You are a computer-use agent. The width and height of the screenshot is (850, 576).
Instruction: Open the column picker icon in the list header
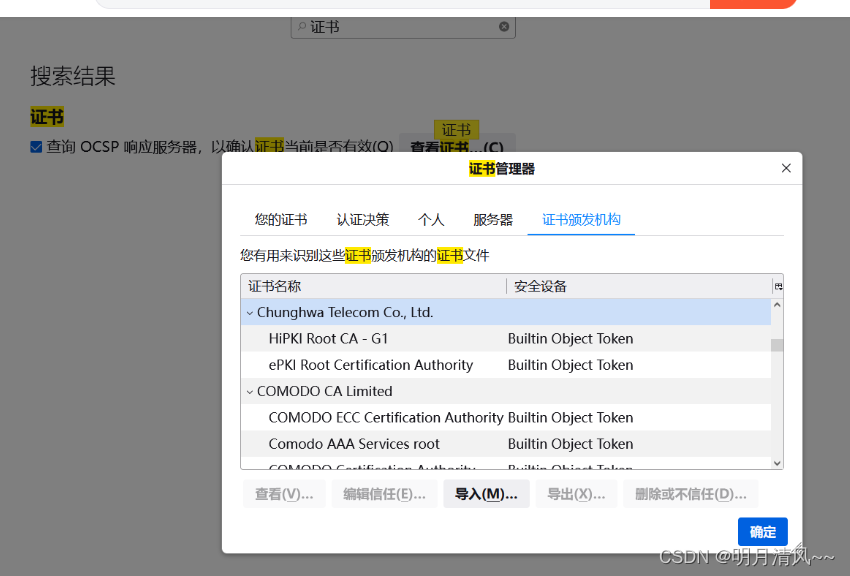pyautogui.click(x=777, y=286)
